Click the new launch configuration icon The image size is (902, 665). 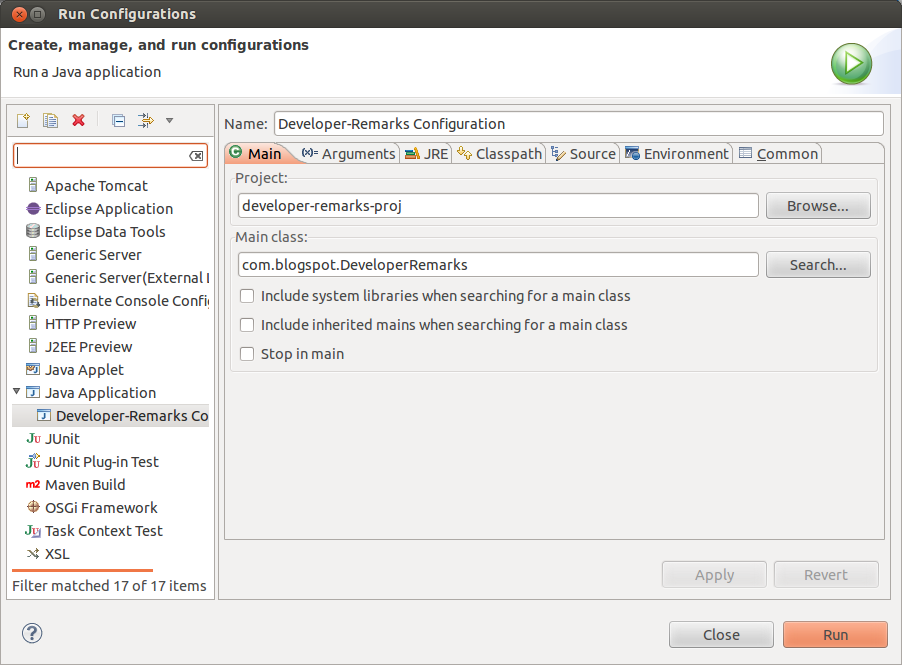click(23, 121)
